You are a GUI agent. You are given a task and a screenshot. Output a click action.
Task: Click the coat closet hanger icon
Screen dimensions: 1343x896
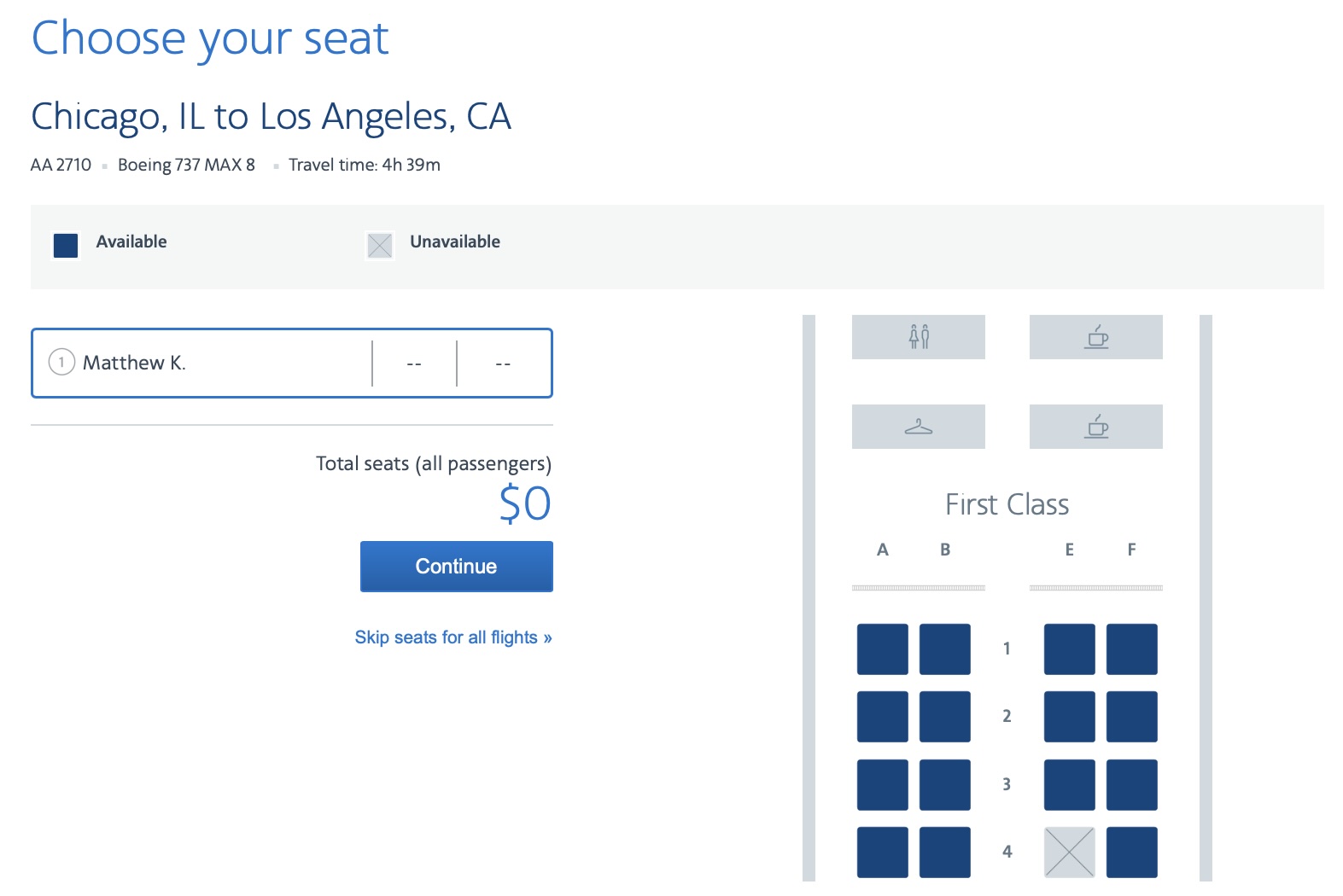click(918, 426)
